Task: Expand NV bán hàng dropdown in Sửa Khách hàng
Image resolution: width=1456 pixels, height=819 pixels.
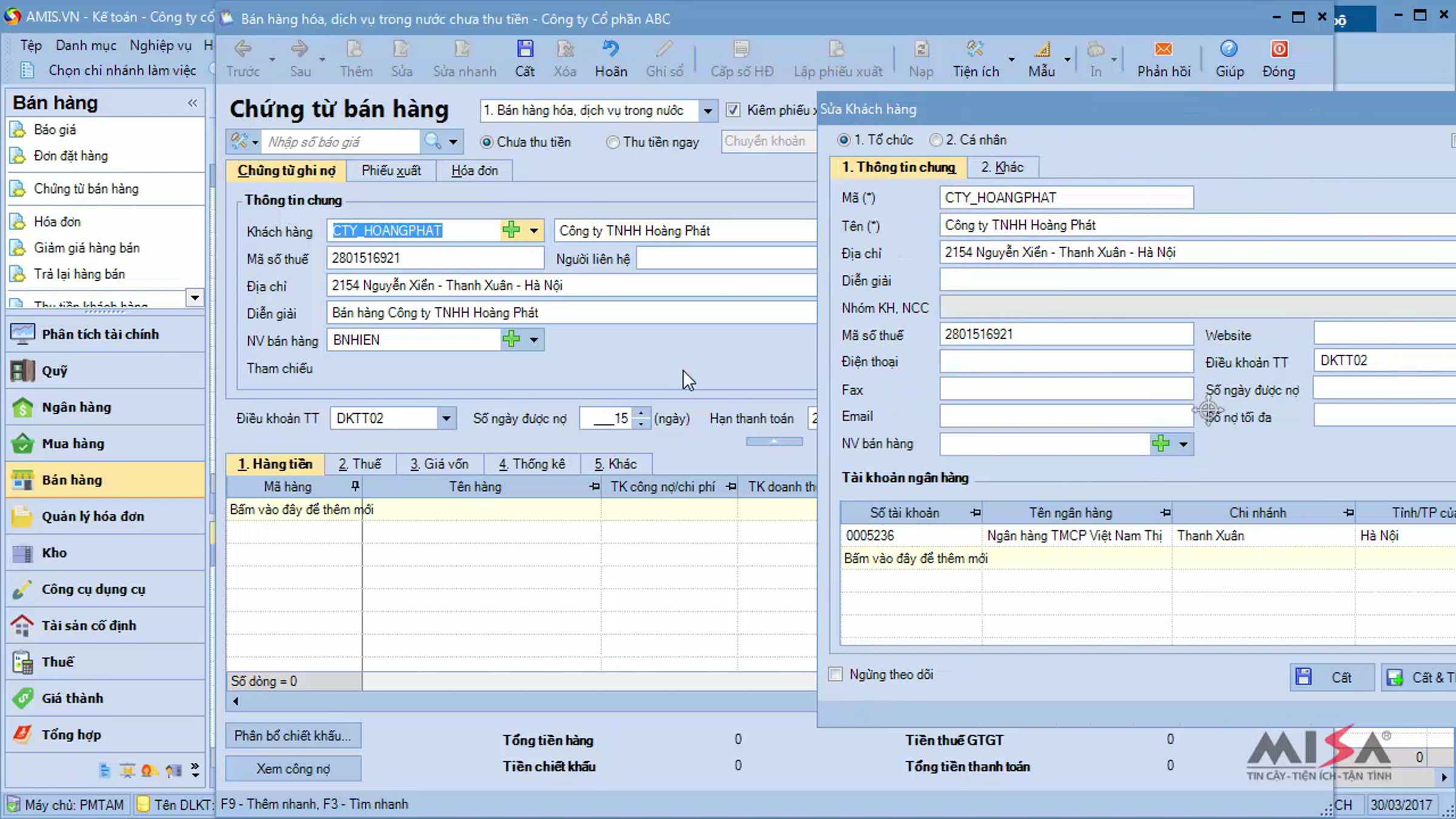Action: point(1183,444)
